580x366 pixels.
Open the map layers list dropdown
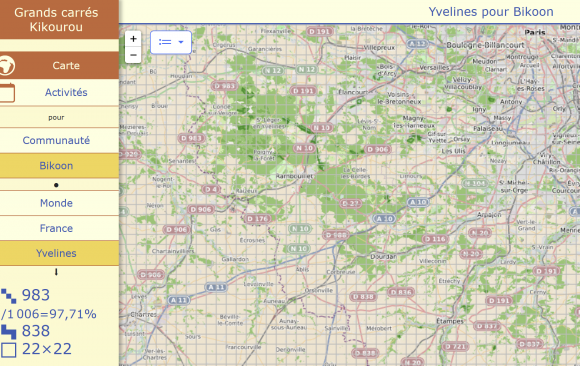tap(171, 42)
